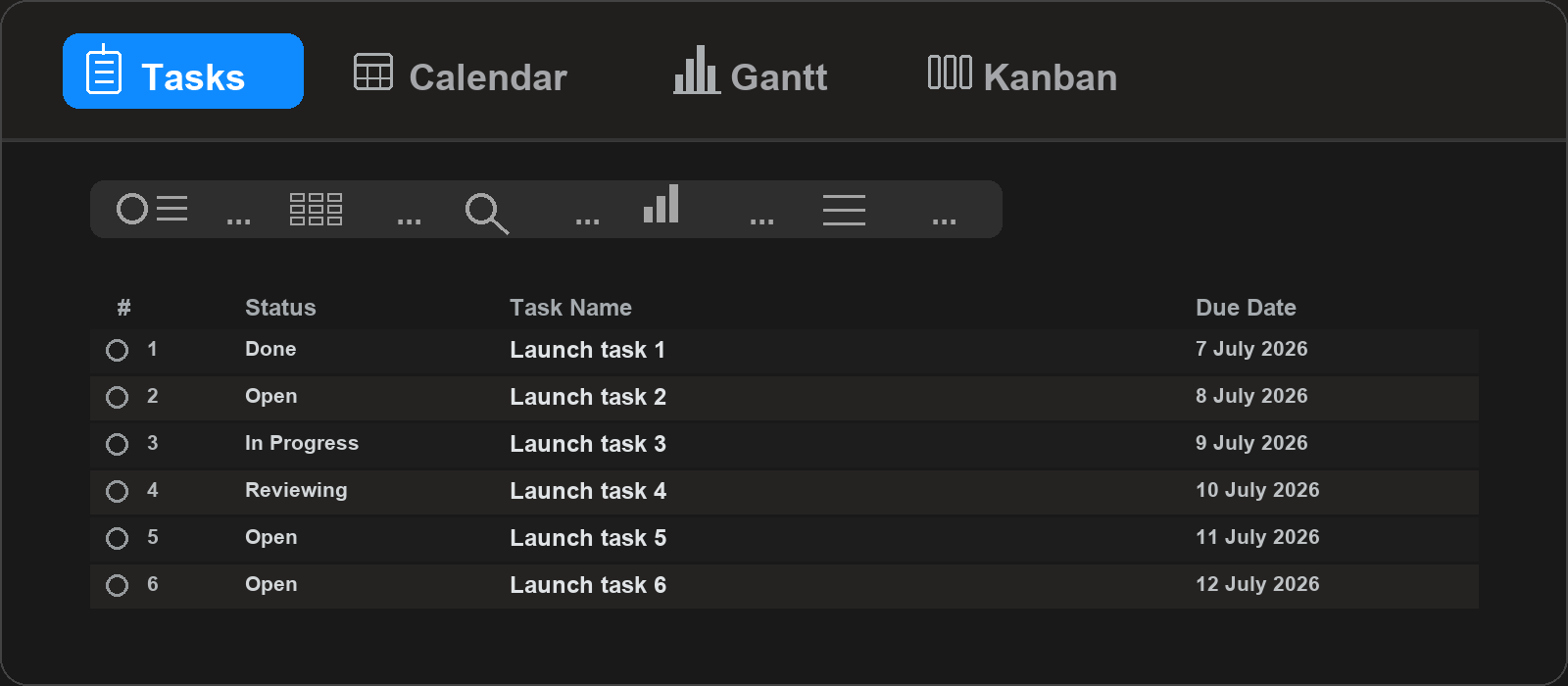This screenshot has height=686, width=1568.
Task: Click the magnifier search icon
Action: point(487,213)
